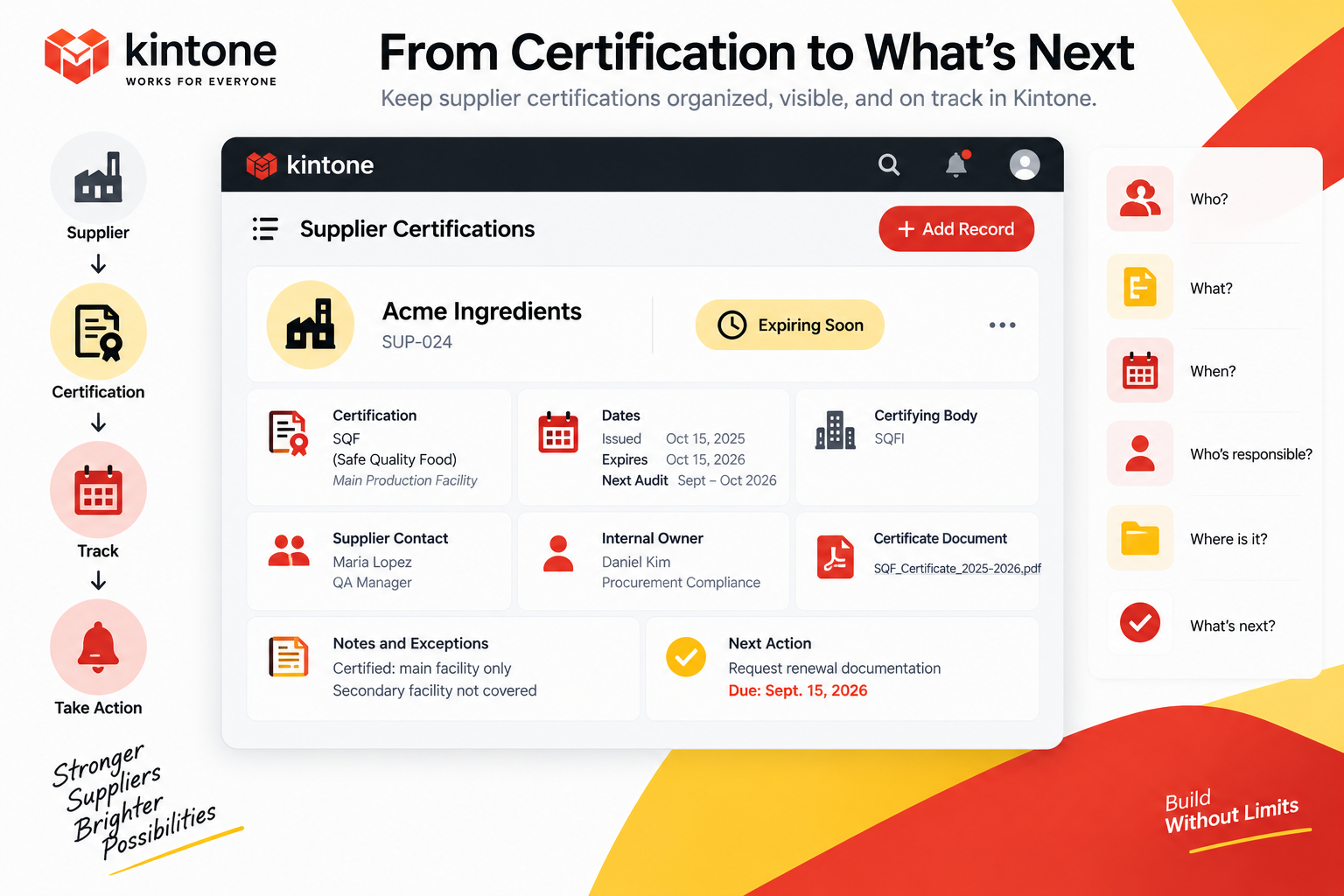
Task: Select the Supplier step icon in sidebar
Action: pyautogui.click(x=98, y=178)
